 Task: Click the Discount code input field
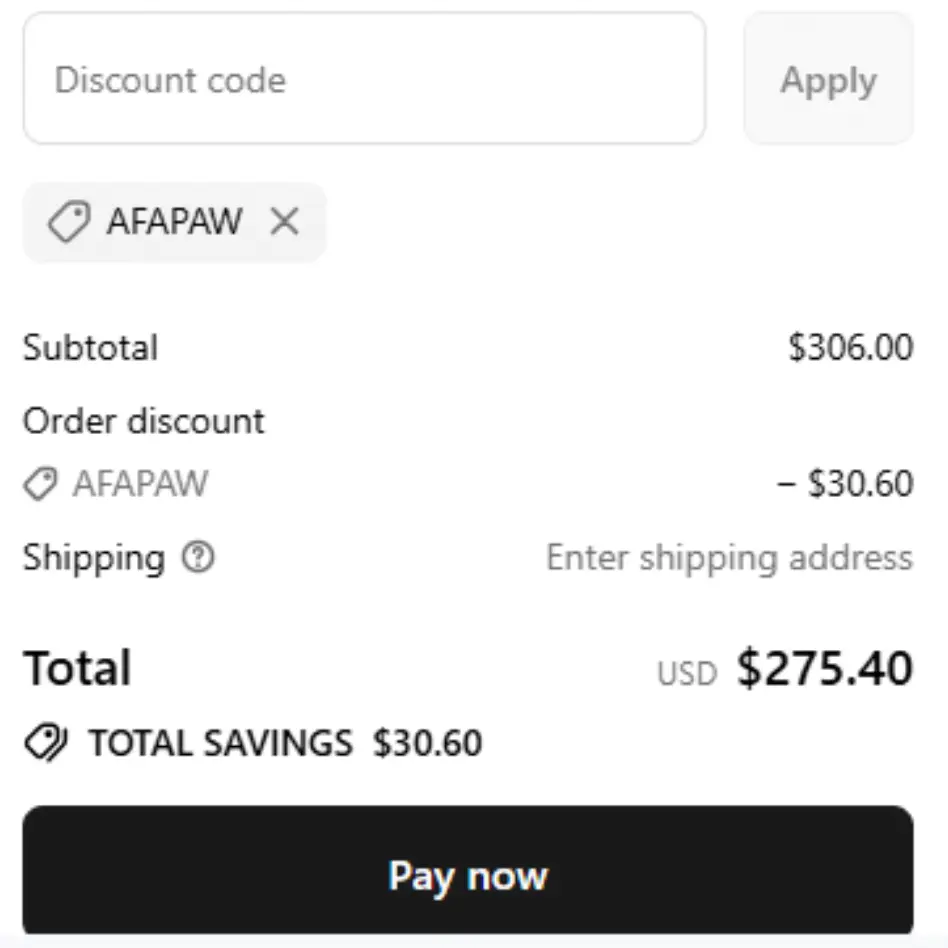pos(364,79)
